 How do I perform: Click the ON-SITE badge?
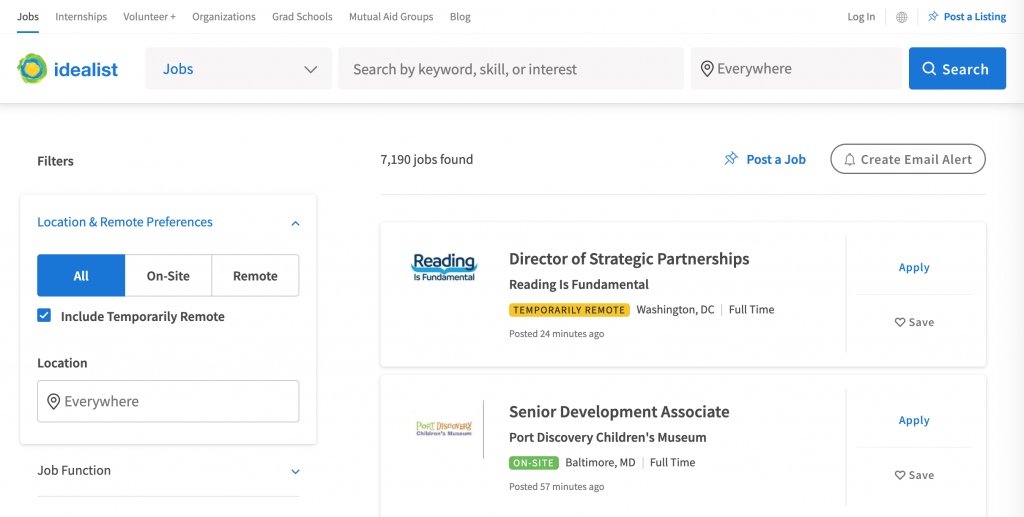coord(534,463)
